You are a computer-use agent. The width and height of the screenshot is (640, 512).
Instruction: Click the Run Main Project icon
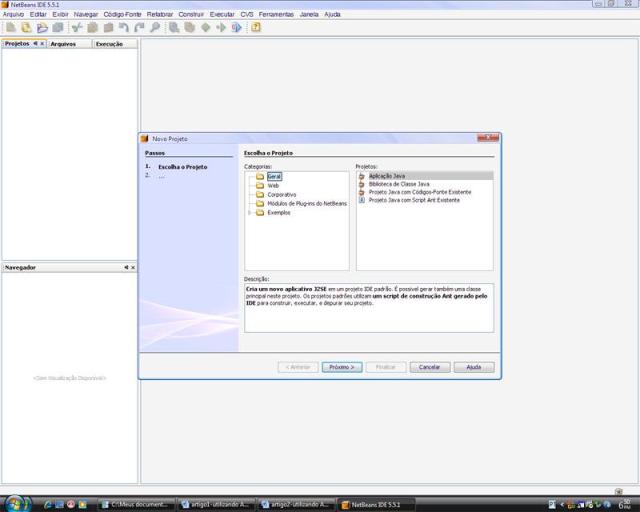221,27
